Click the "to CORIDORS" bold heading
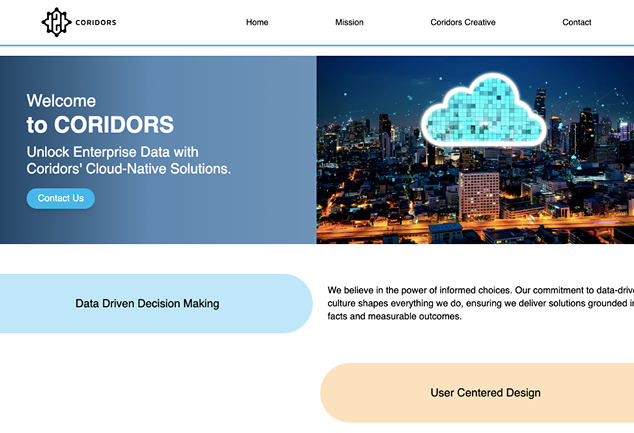The height and width of the screenshot is (433, 634). point(100,125)
